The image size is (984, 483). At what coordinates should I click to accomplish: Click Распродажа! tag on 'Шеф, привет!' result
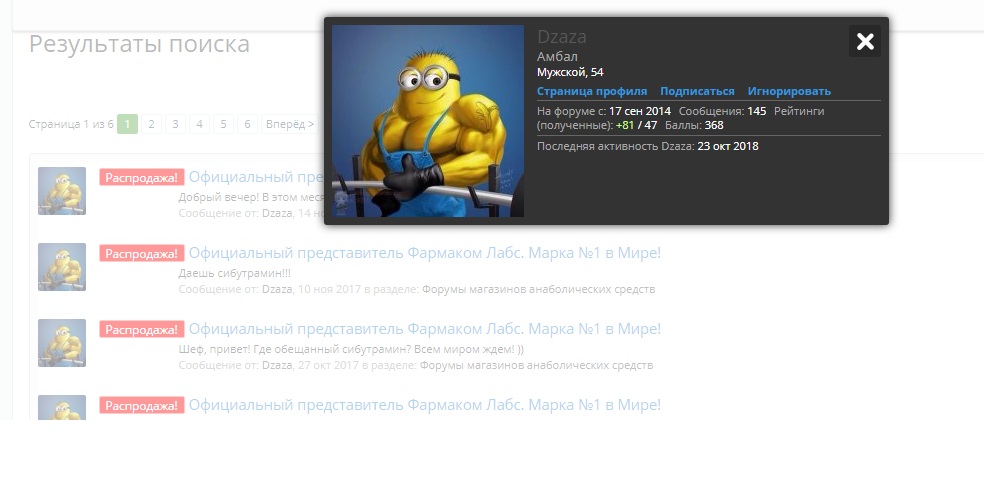(x=142, y=329)
